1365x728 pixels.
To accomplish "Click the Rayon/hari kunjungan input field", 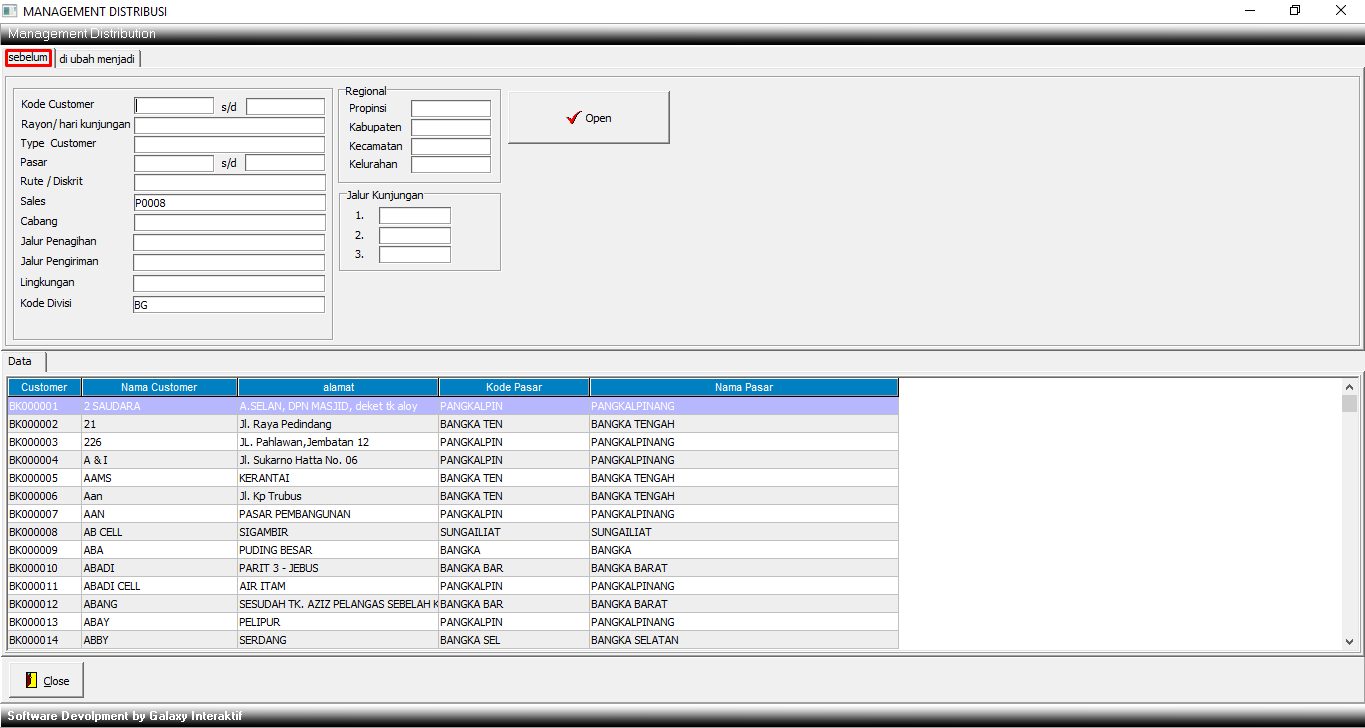I will pos(229,126).
